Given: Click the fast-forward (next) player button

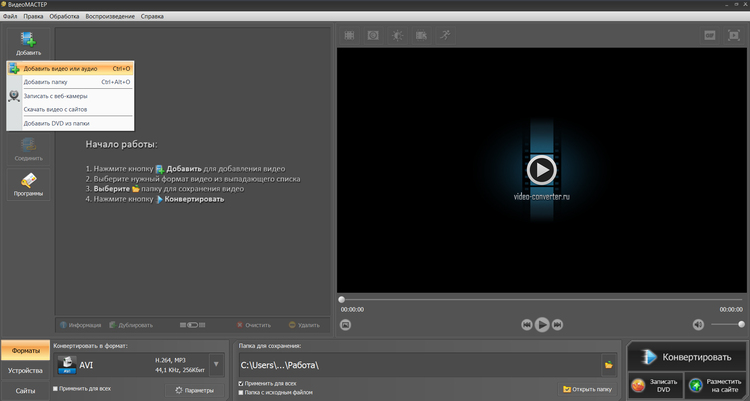Looking at the screenshot, I should click(557, 325).
